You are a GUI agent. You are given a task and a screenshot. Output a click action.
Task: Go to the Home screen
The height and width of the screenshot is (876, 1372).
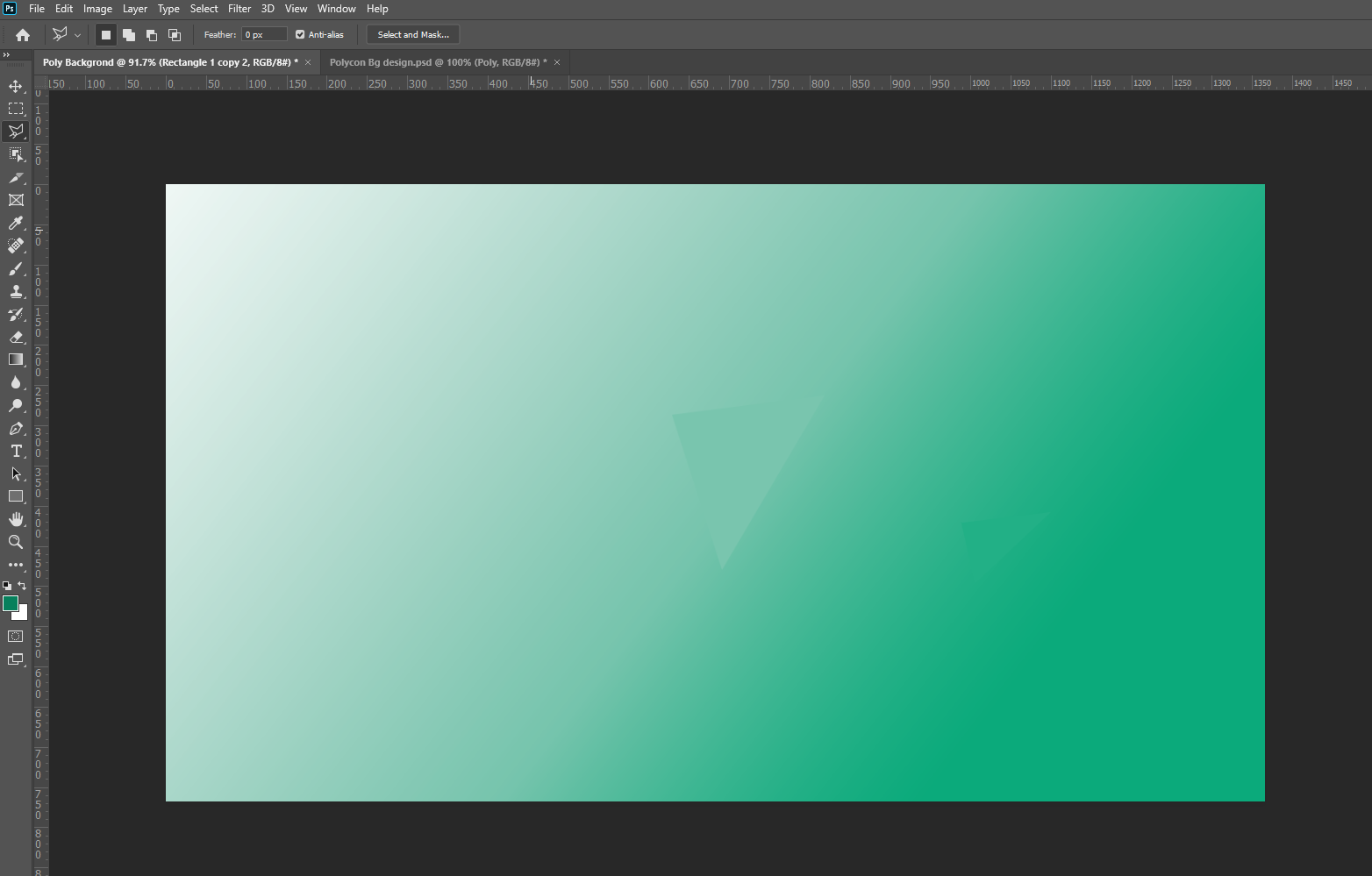pos(23,35)
